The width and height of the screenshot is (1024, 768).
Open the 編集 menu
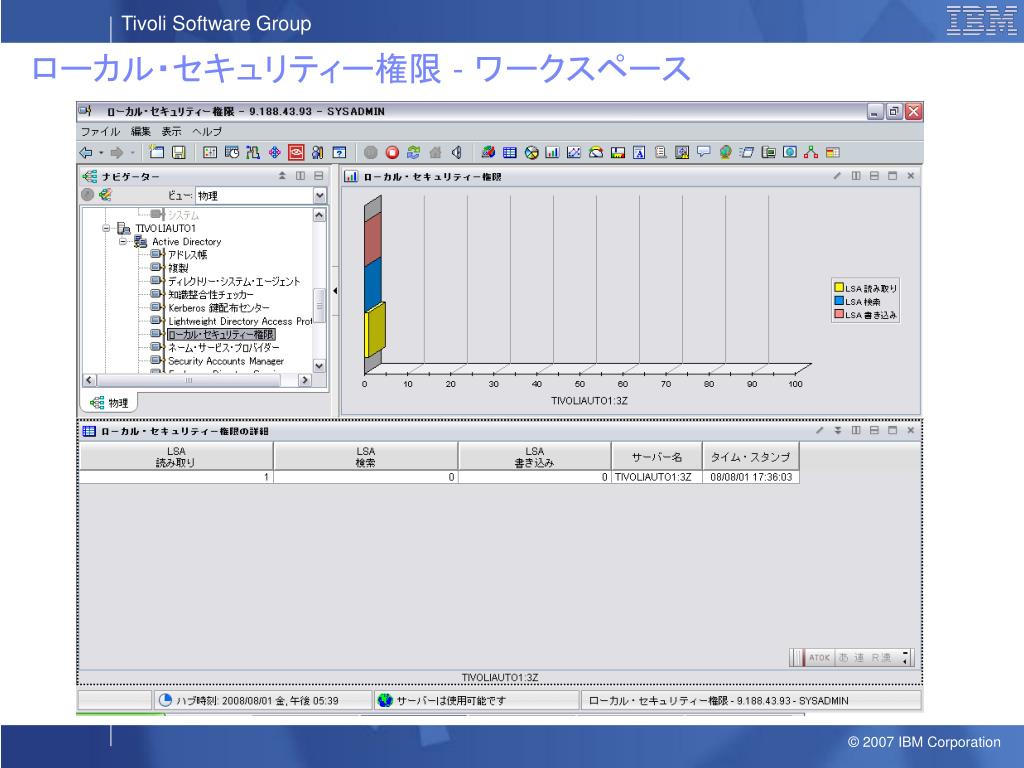140,131
